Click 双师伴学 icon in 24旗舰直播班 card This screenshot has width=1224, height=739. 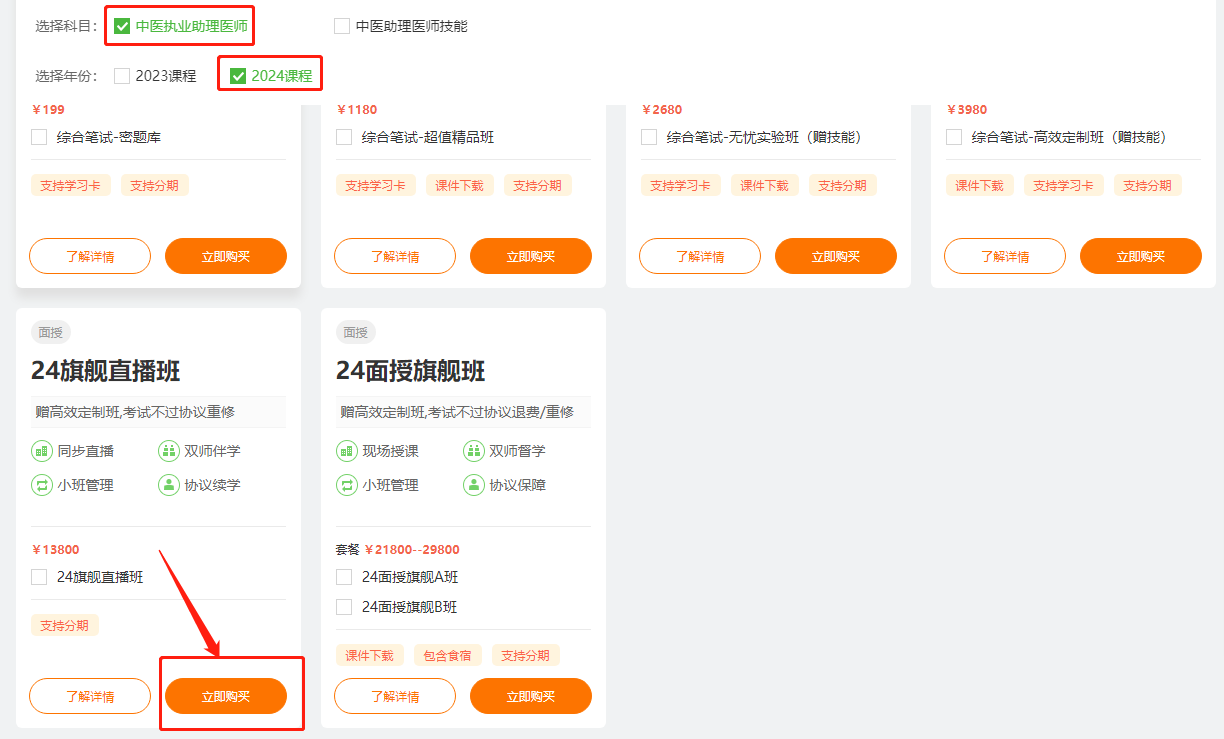pos(168,451)
